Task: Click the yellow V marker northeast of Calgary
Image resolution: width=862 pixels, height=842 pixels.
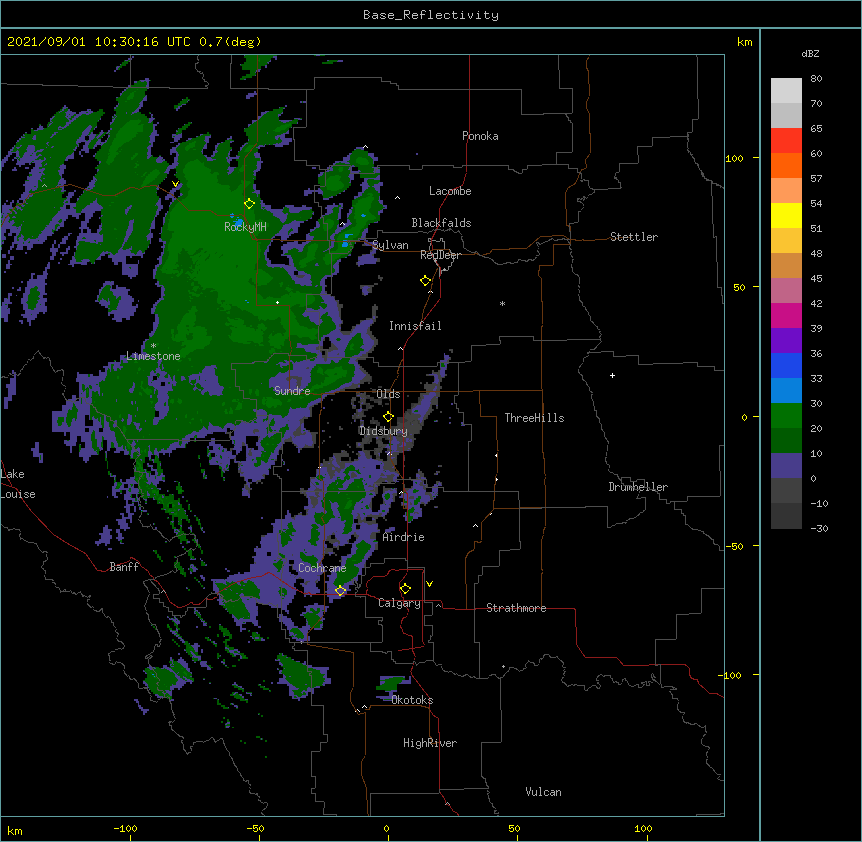Action: [429, 584]
